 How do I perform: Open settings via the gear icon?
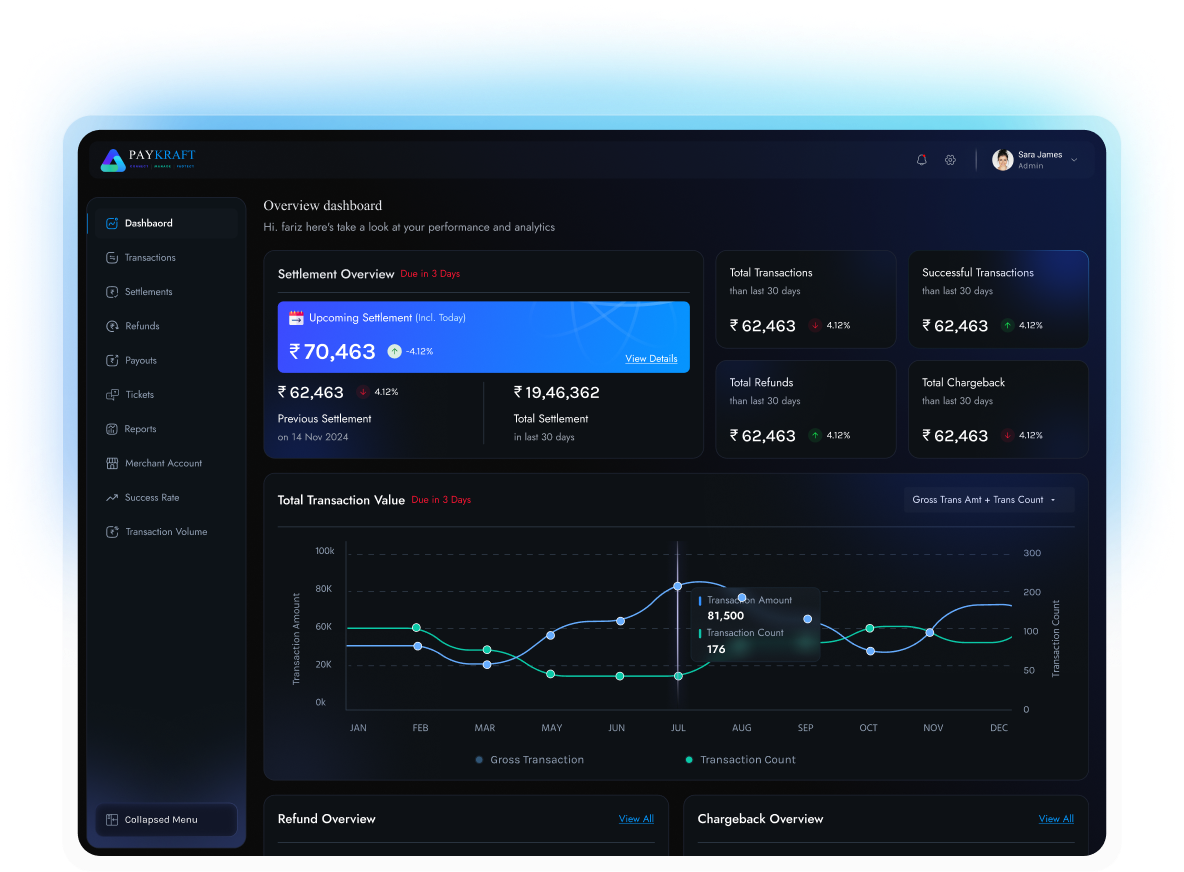[x=950, y=160]
